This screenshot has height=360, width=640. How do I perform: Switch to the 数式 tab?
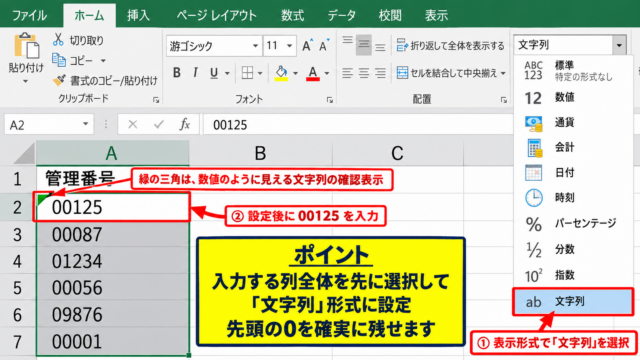coord(292,16)
